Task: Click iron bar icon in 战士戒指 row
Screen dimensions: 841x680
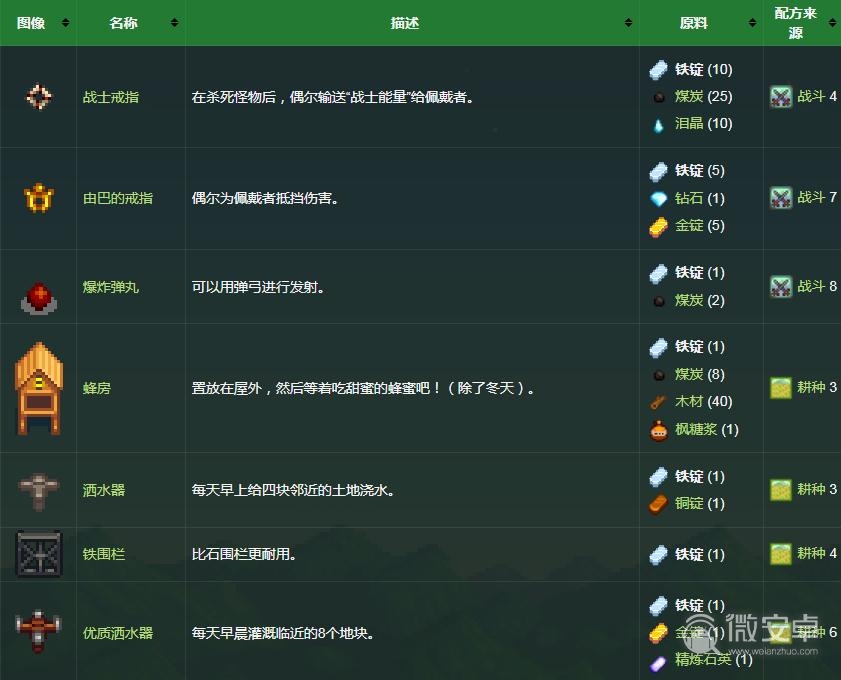Action: pos(659,69)
